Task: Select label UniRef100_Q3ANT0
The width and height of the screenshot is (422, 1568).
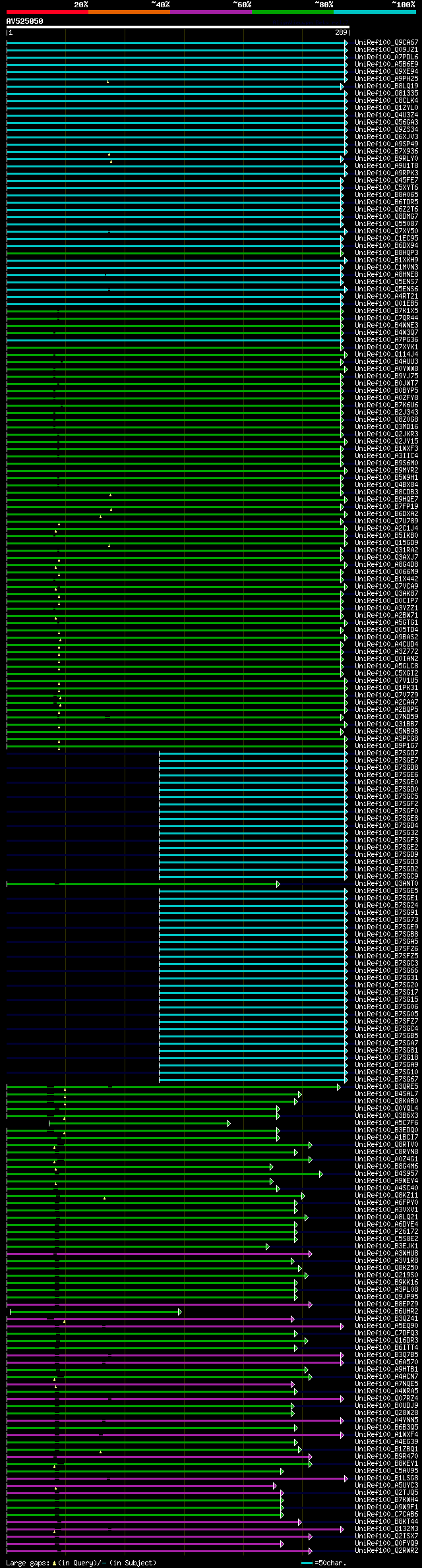Action: click(386, 884)
